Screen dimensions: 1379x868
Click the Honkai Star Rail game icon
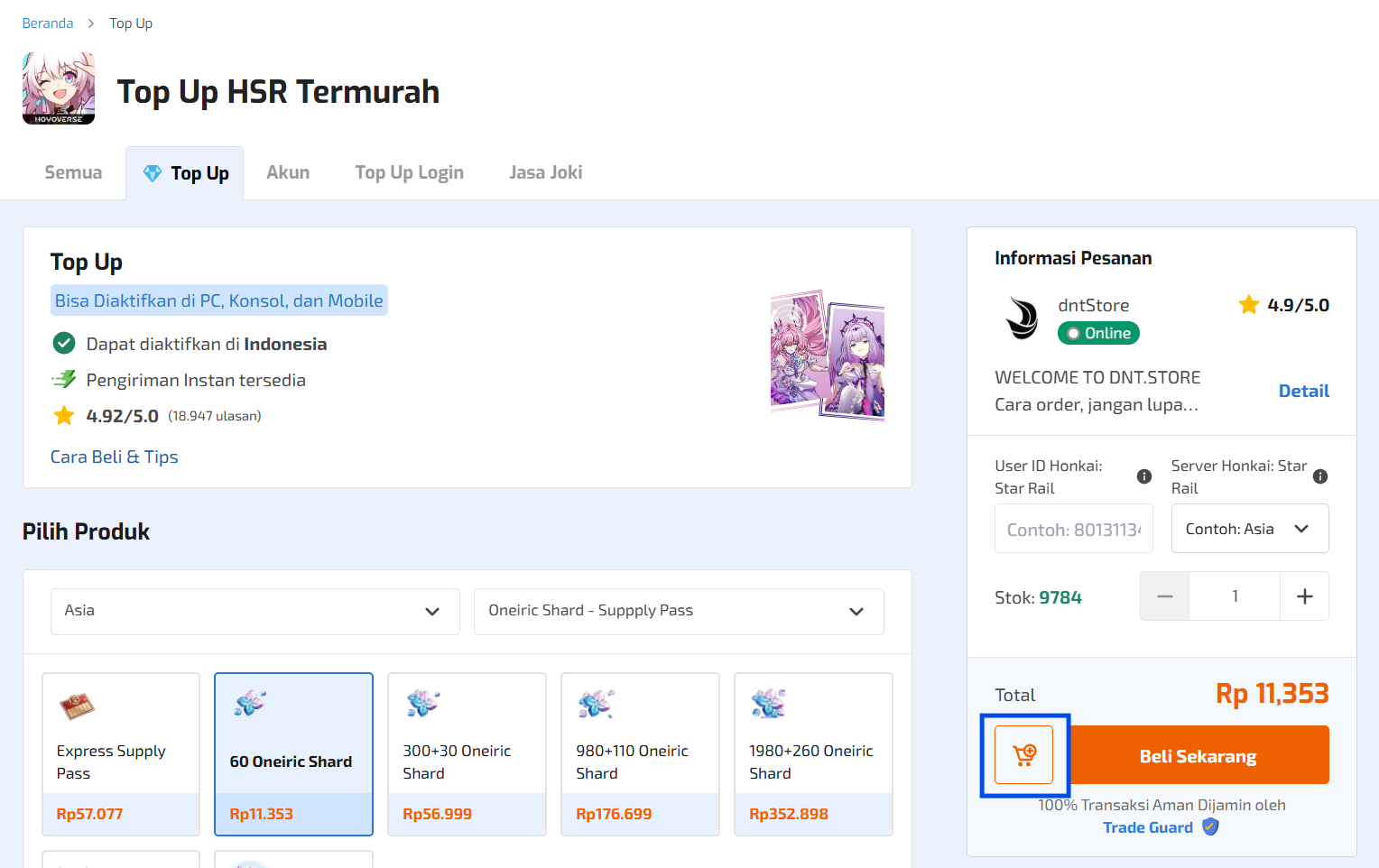pyautogui.click(x=59, y=88)
